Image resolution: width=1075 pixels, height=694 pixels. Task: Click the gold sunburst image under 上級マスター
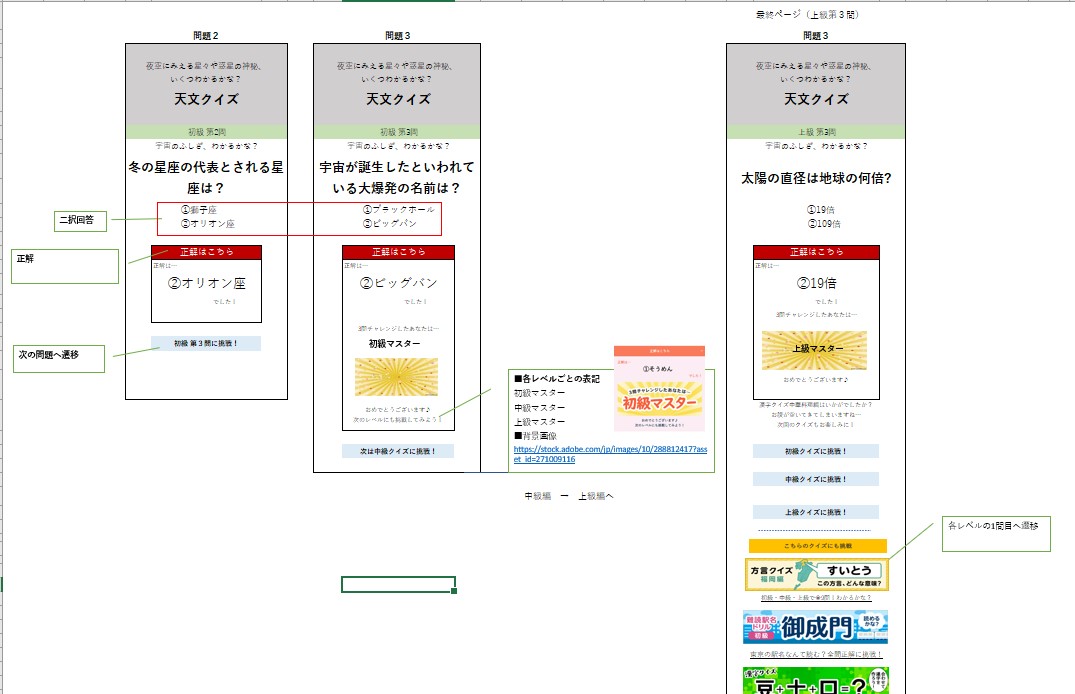[x=814, y=350]
